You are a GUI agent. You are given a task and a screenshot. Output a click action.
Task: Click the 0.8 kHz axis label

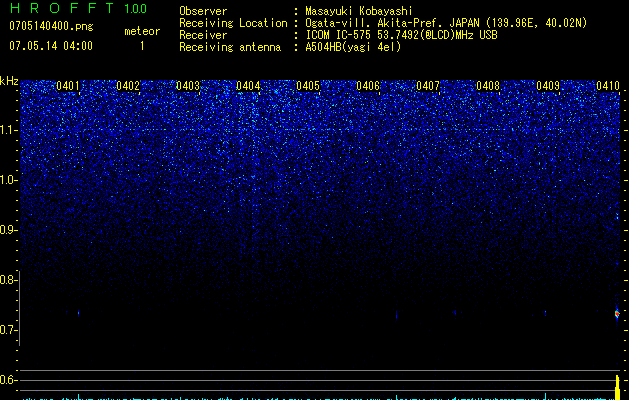coord(9,280)
